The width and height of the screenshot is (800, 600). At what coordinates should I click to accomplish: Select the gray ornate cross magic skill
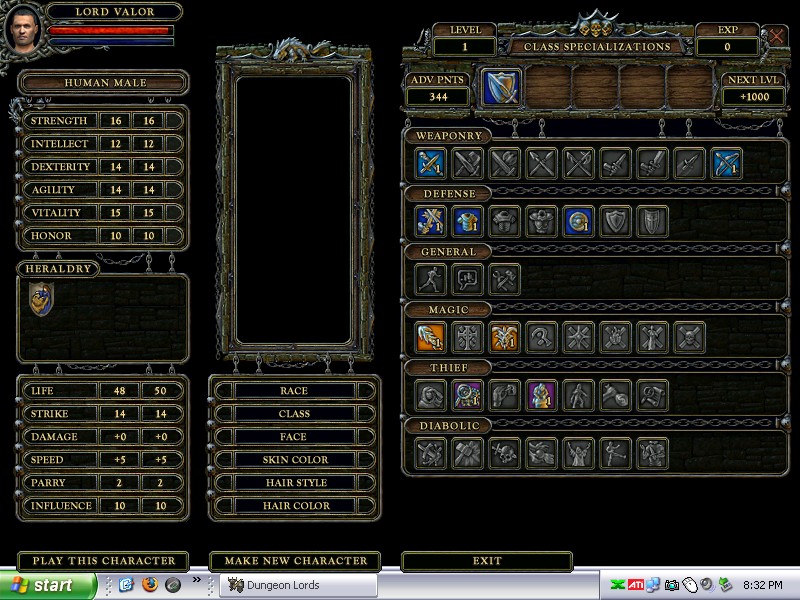point(467,337)
